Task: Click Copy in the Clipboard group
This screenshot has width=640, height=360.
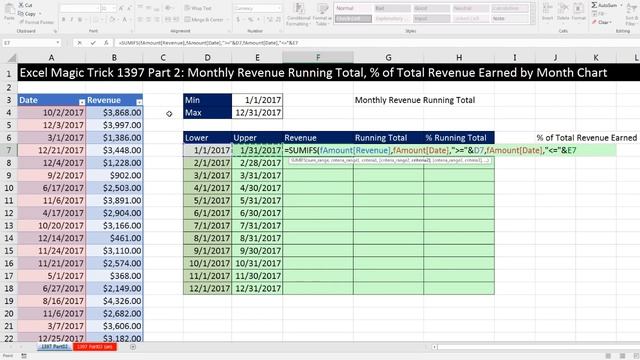Action: click(x=27, y=14)
